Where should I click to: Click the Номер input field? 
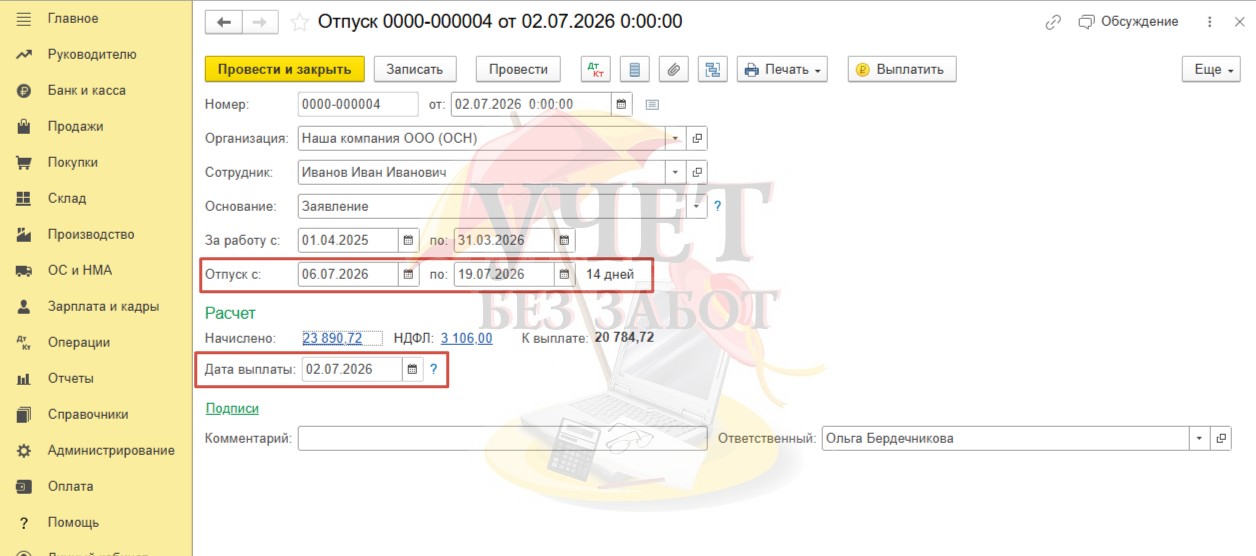pyautogui.click(x=358, y=104)
